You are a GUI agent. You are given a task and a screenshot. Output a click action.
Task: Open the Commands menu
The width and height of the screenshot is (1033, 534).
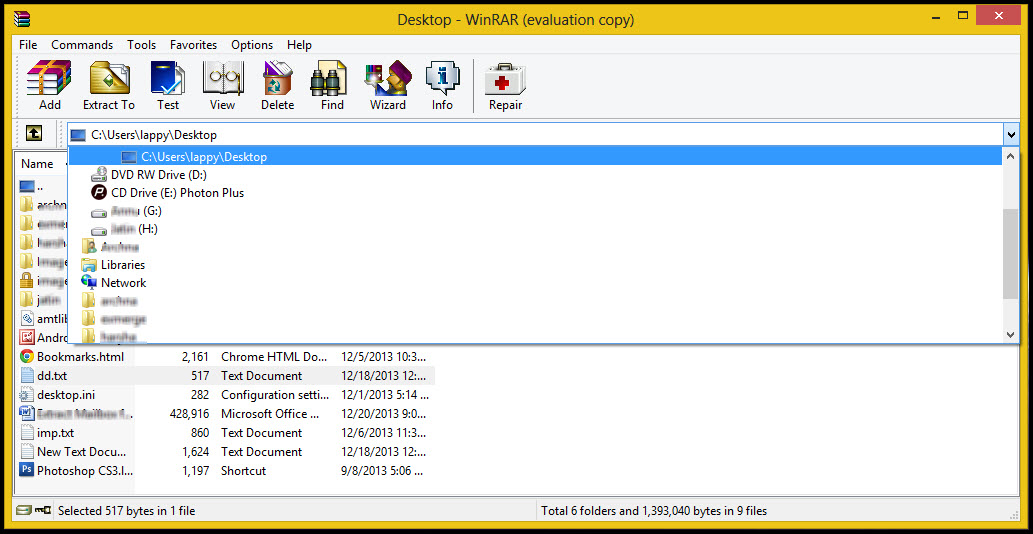point(82,45)
